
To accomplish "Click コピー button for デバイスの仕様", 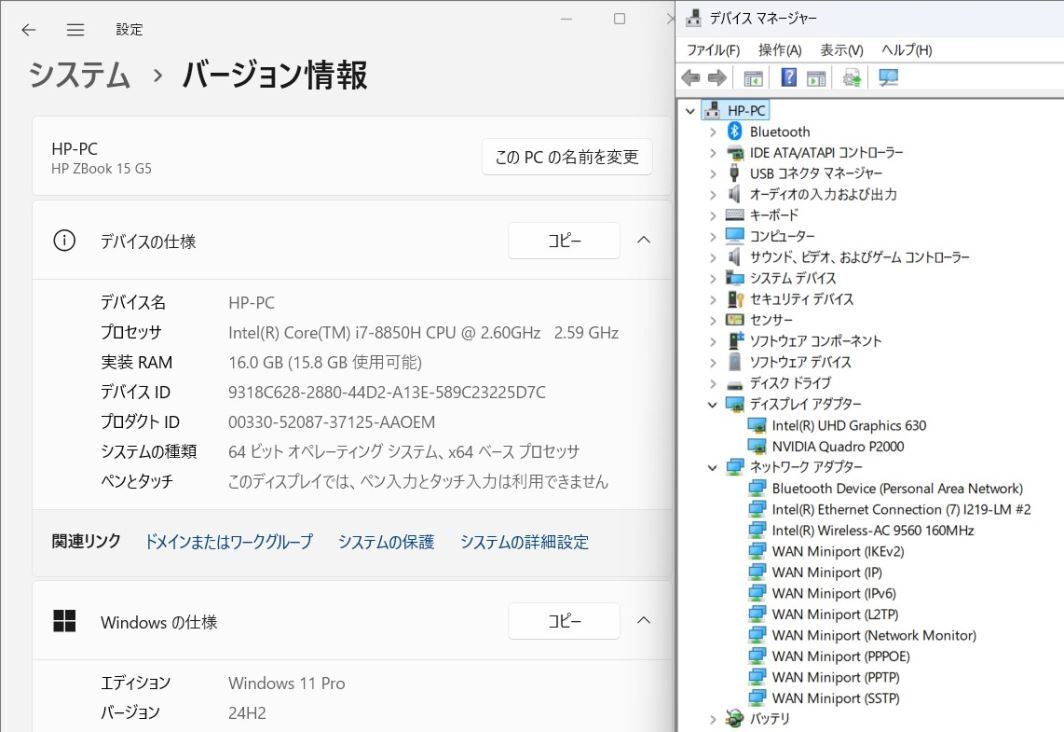I will pos(564,240).
